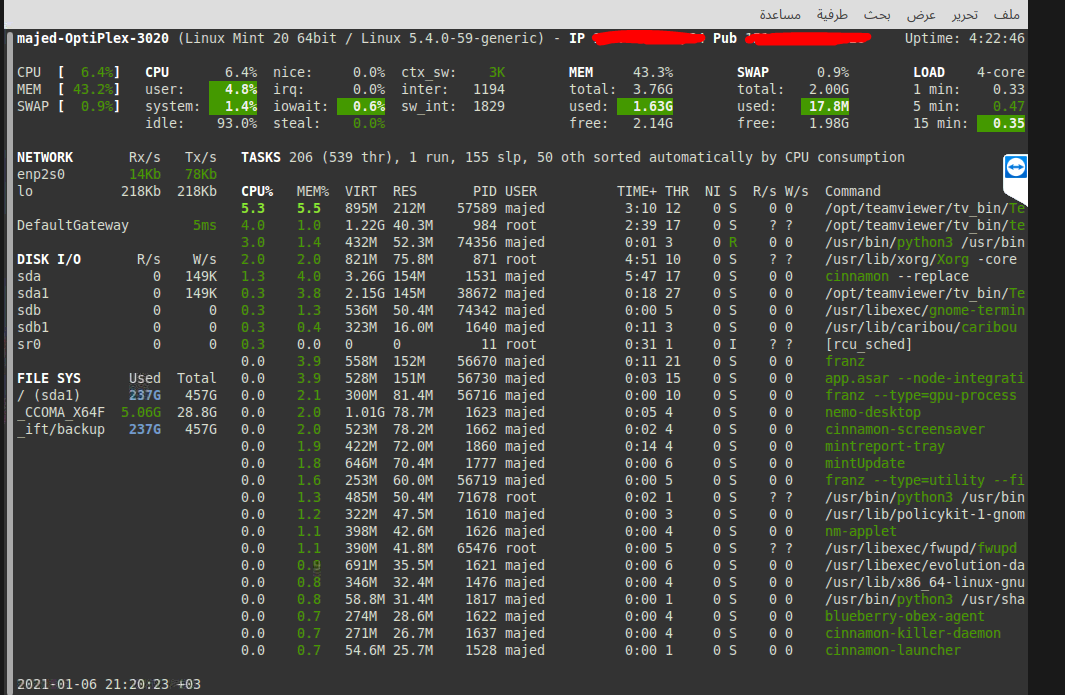Click the hostname majed-OptiPlex-3020

tap(92, 38)
